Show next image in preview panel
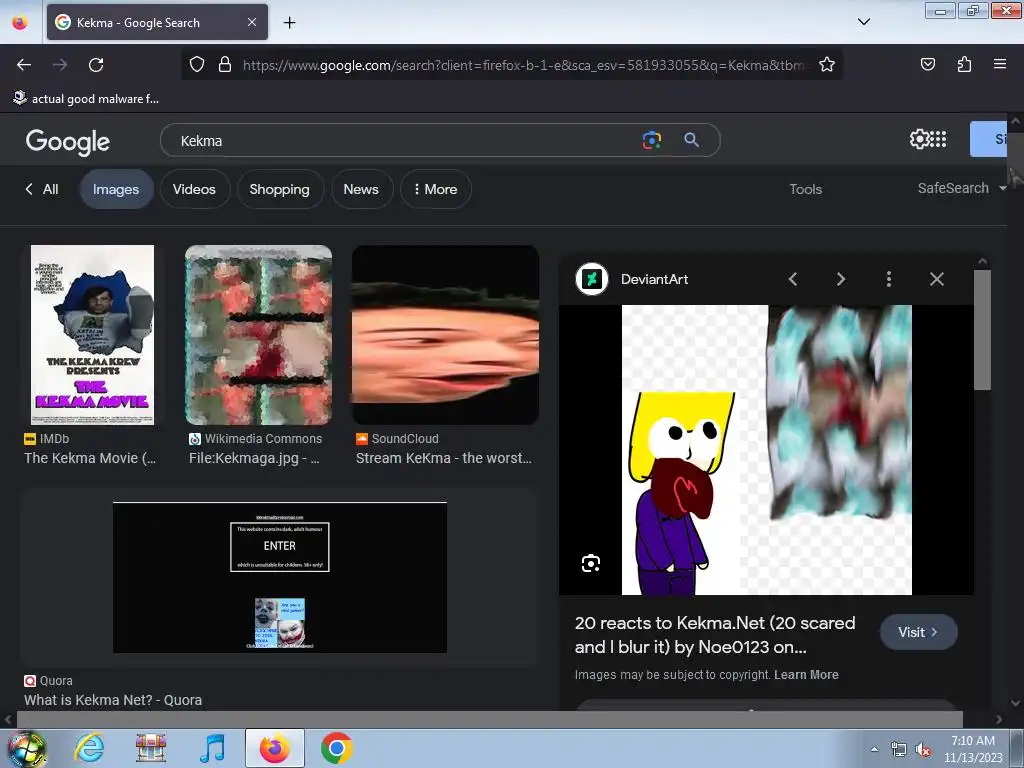Screen dimensions: 1024x768 [x=840, y=280]
